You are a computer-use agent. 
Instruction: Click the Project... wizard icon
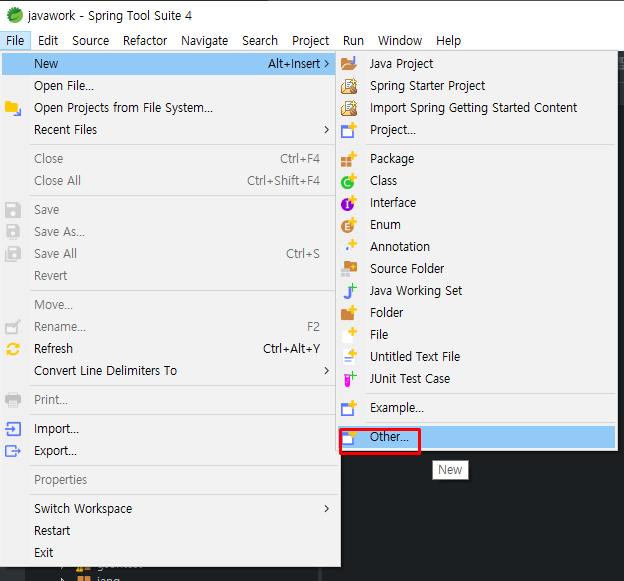click(349, 130)
